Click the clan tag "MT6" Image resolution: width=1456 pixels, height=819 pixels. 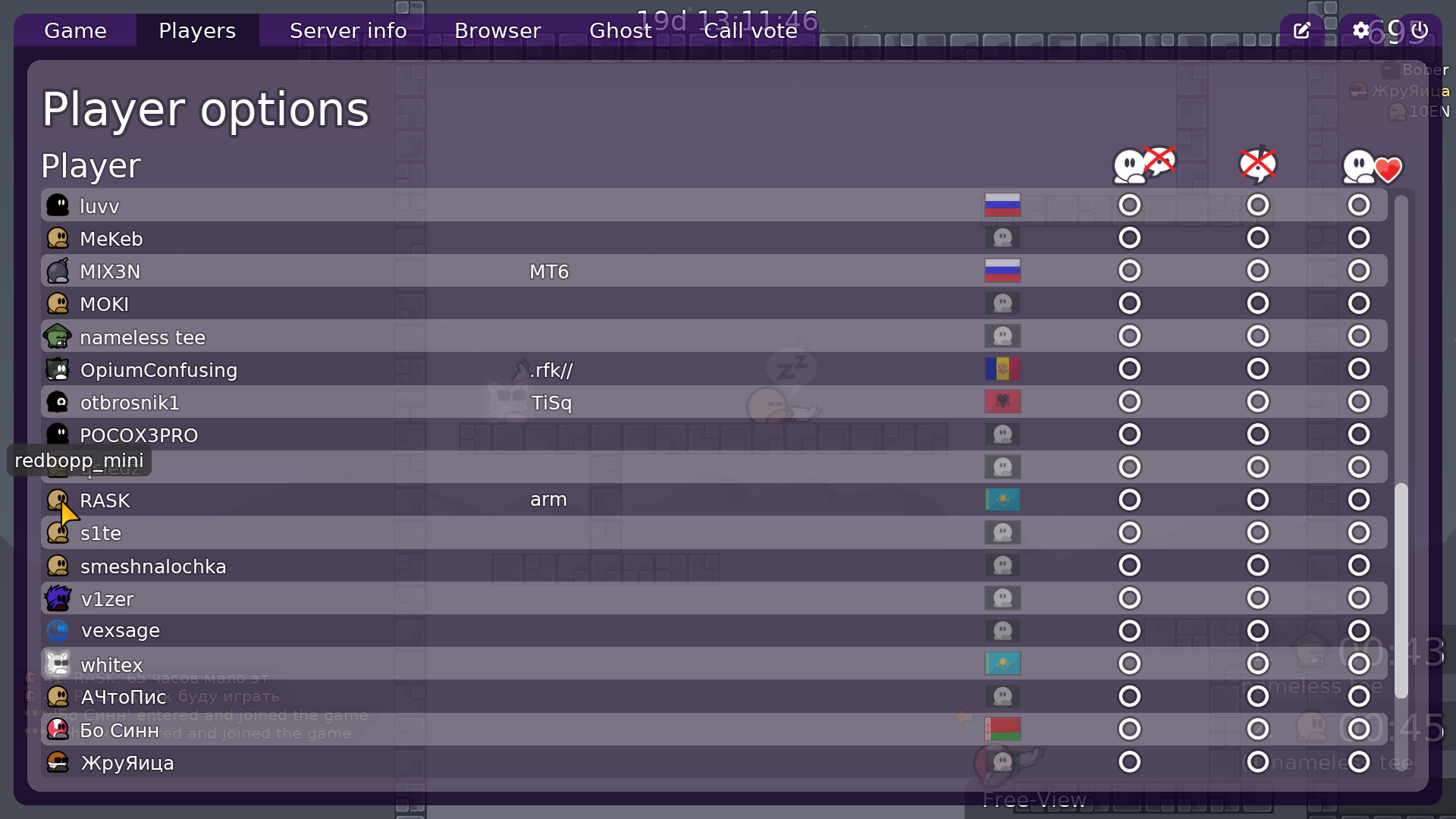549,271
